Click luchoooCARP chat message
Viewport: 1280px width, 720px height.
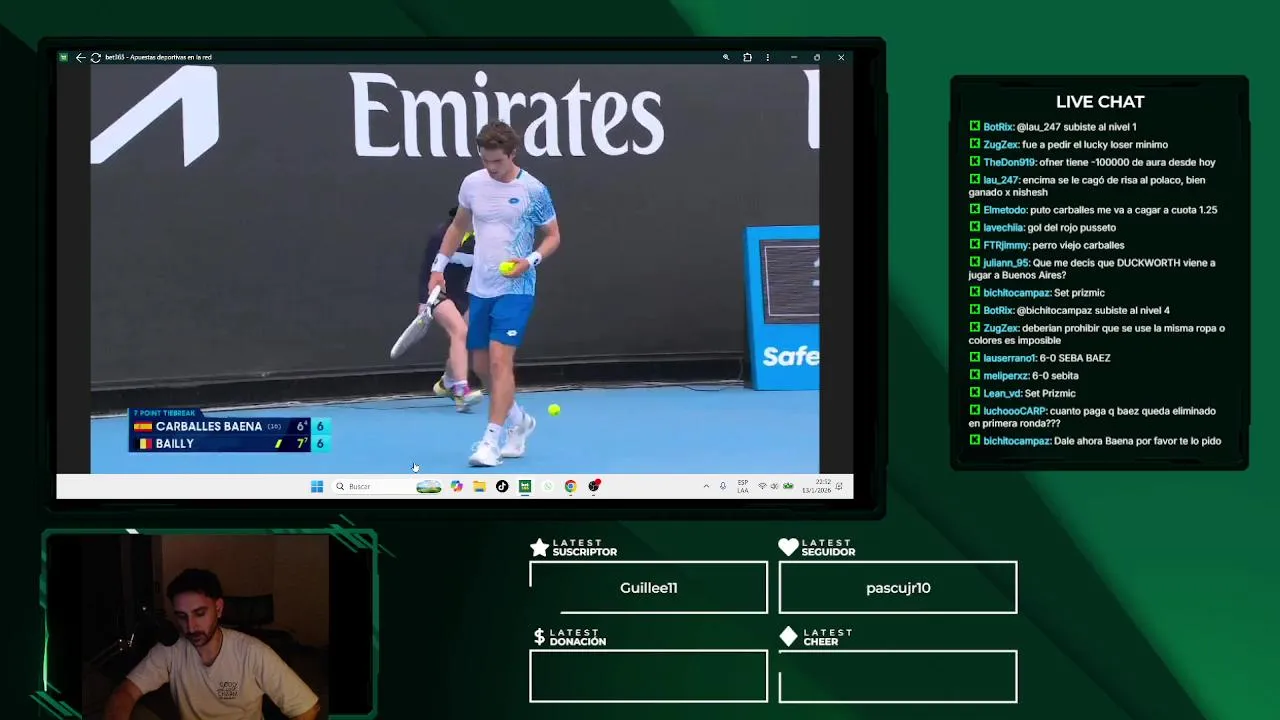click(x=1093, y=417)
